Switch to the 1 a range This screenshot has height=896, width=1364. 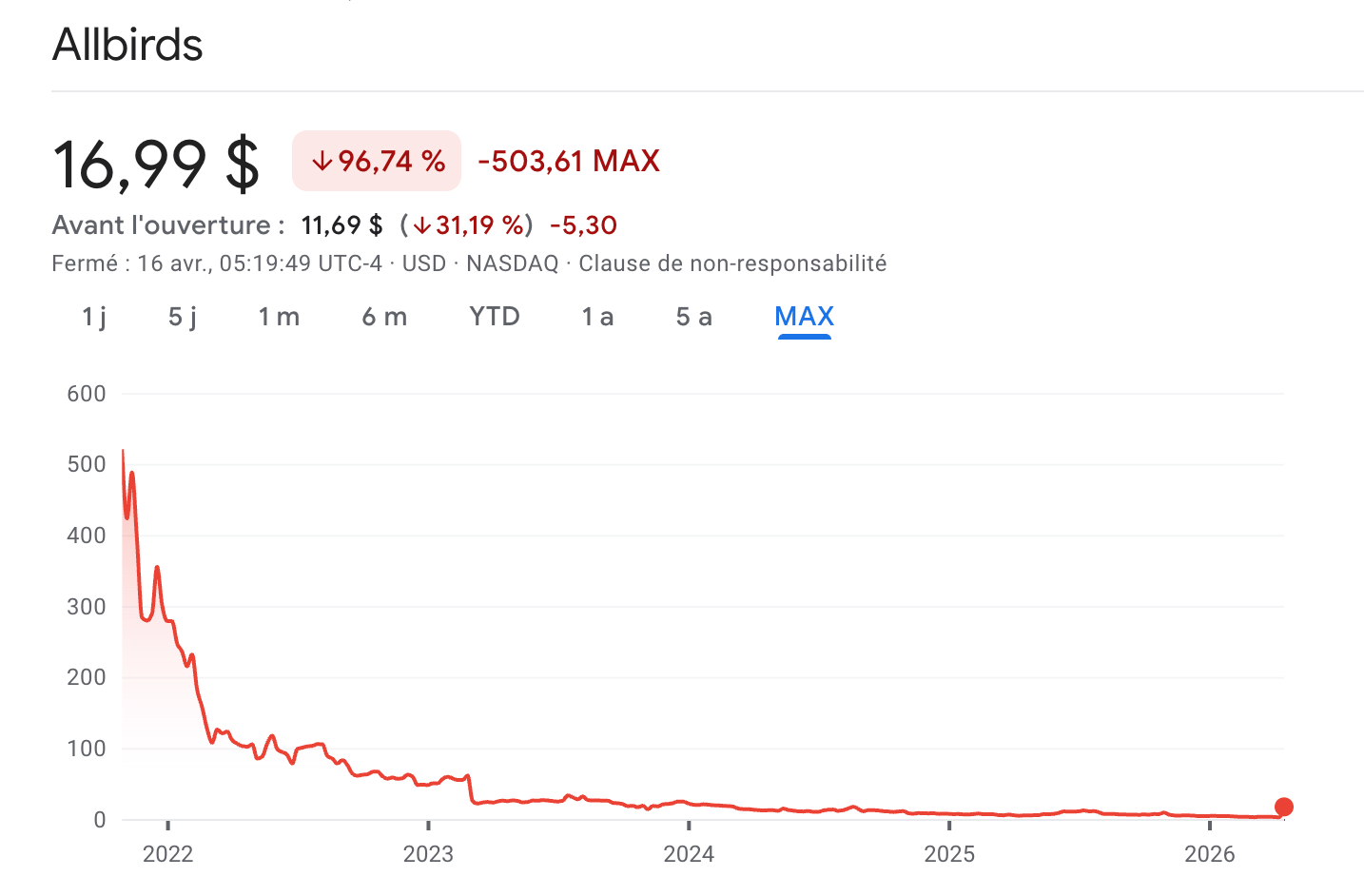pos(597,317)
